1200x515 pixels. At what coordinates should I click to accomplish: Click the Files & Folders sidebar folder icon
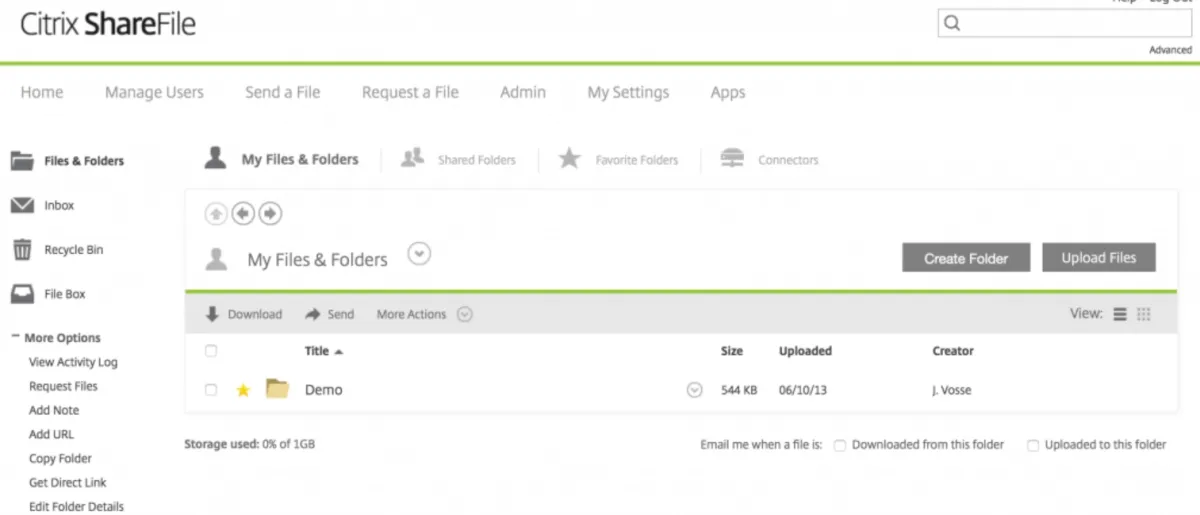[x=22, y=160]
